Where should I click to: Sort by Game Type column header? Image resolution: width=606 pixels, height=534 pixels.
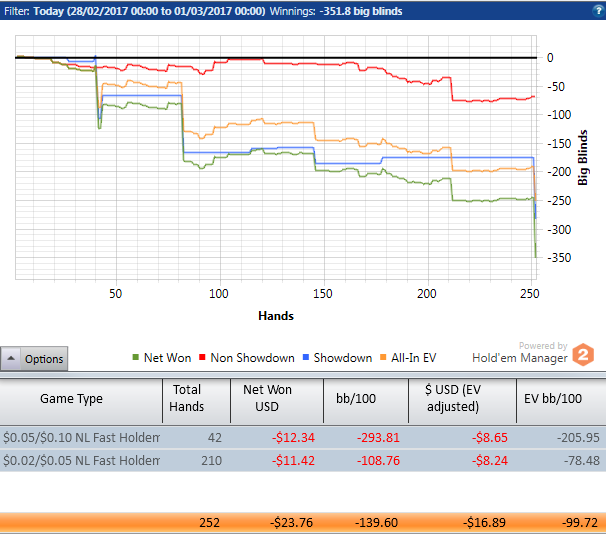(x=81, y=401)
